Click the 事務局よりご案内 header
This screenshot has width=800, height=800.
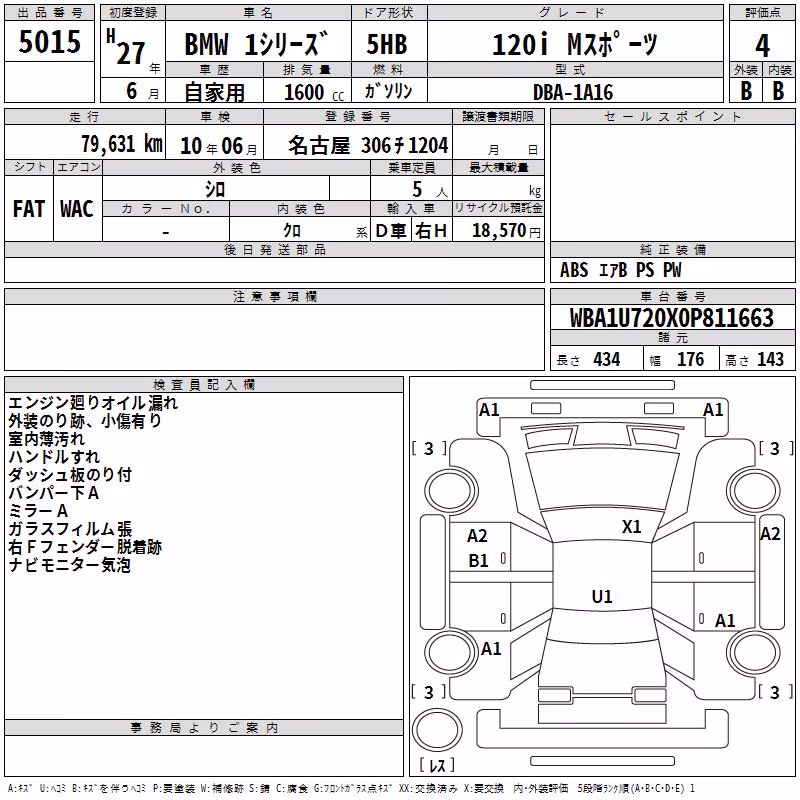click(x=204, y=728)
